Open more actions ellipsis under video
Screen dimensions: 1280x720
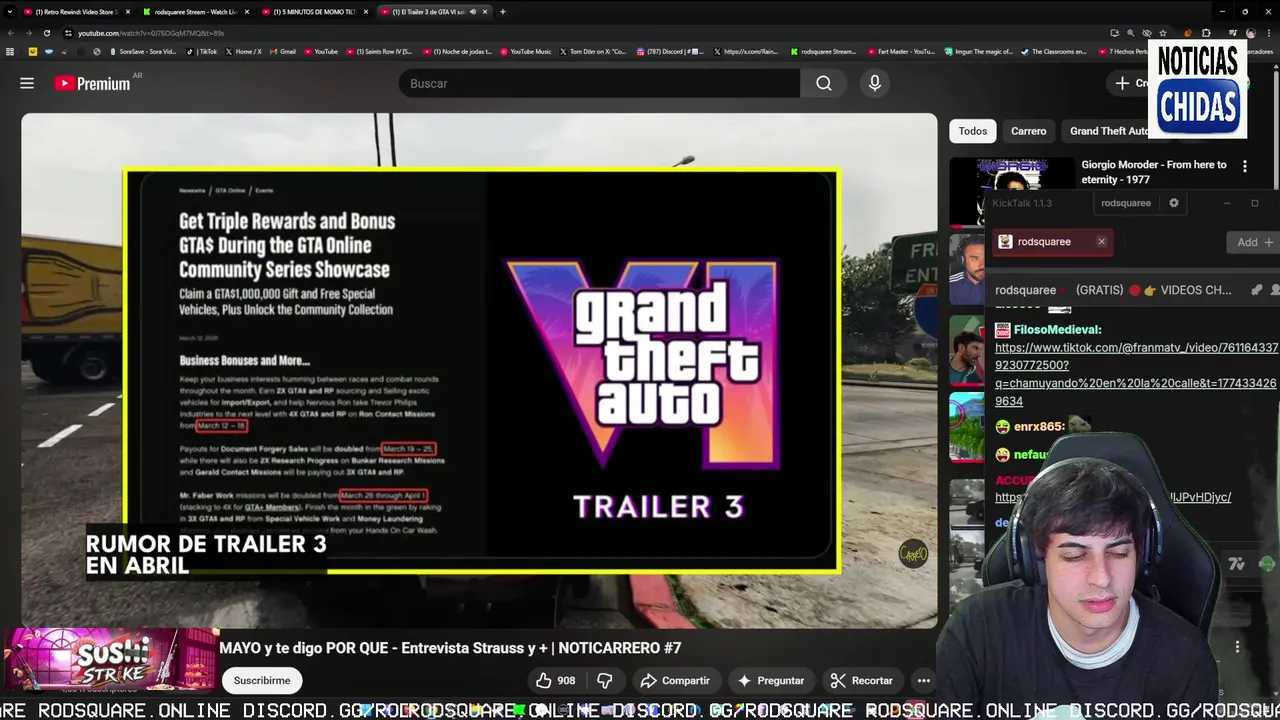point(924,680)
